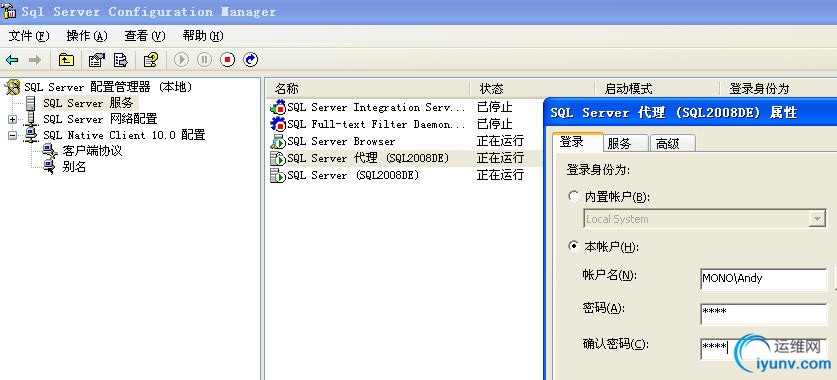This screenshot has height=380, width=837.
Task: Select the 本帐户(H) radio button
Action: coord(574,246)
